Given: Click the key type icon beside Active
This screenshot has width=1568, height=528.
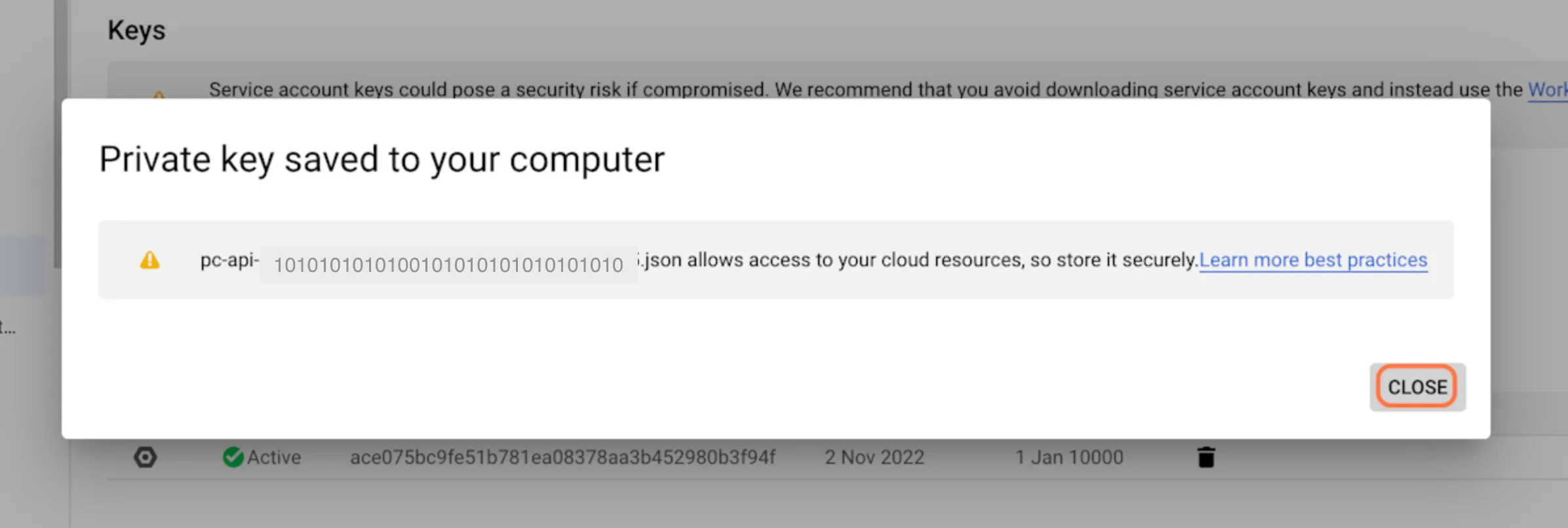Looking at the screenshot, I should pyautogui.click(x=145, y=457).
